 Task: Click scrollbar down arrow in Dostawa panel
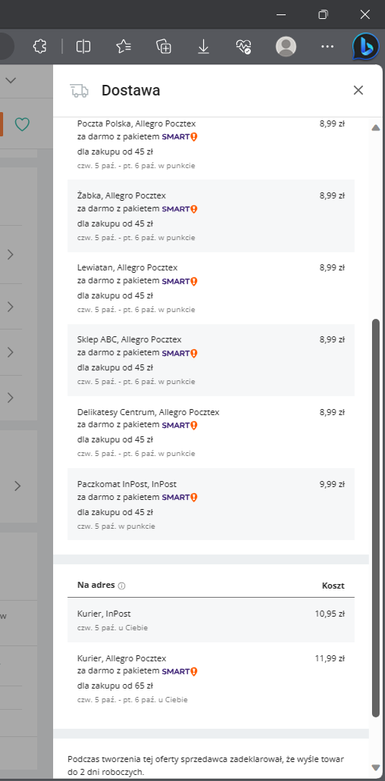click(376, 767)
